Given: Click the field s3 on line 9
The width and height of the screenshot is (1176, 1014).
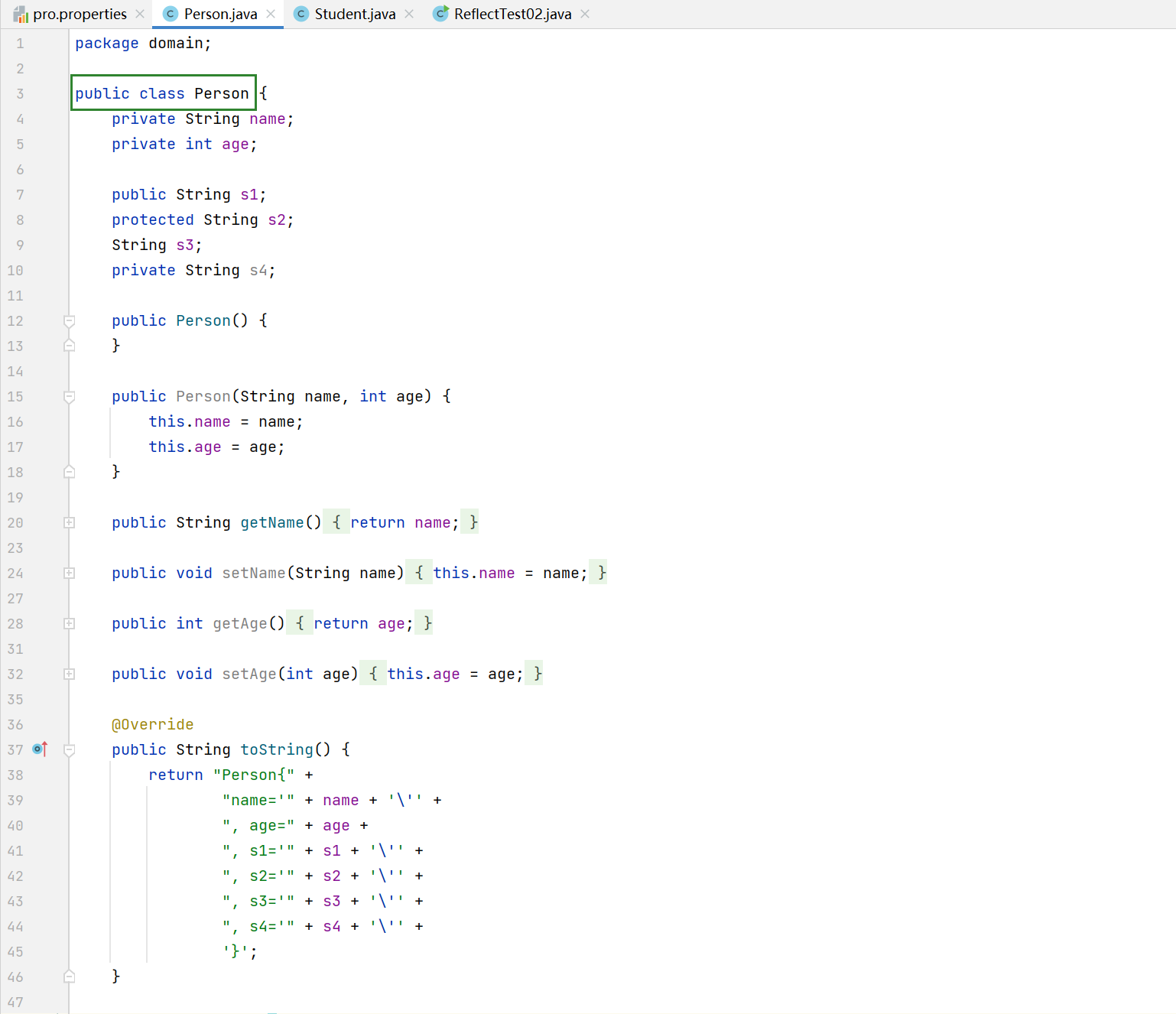Looking at the screenshot, I should (x=185, y=245).
